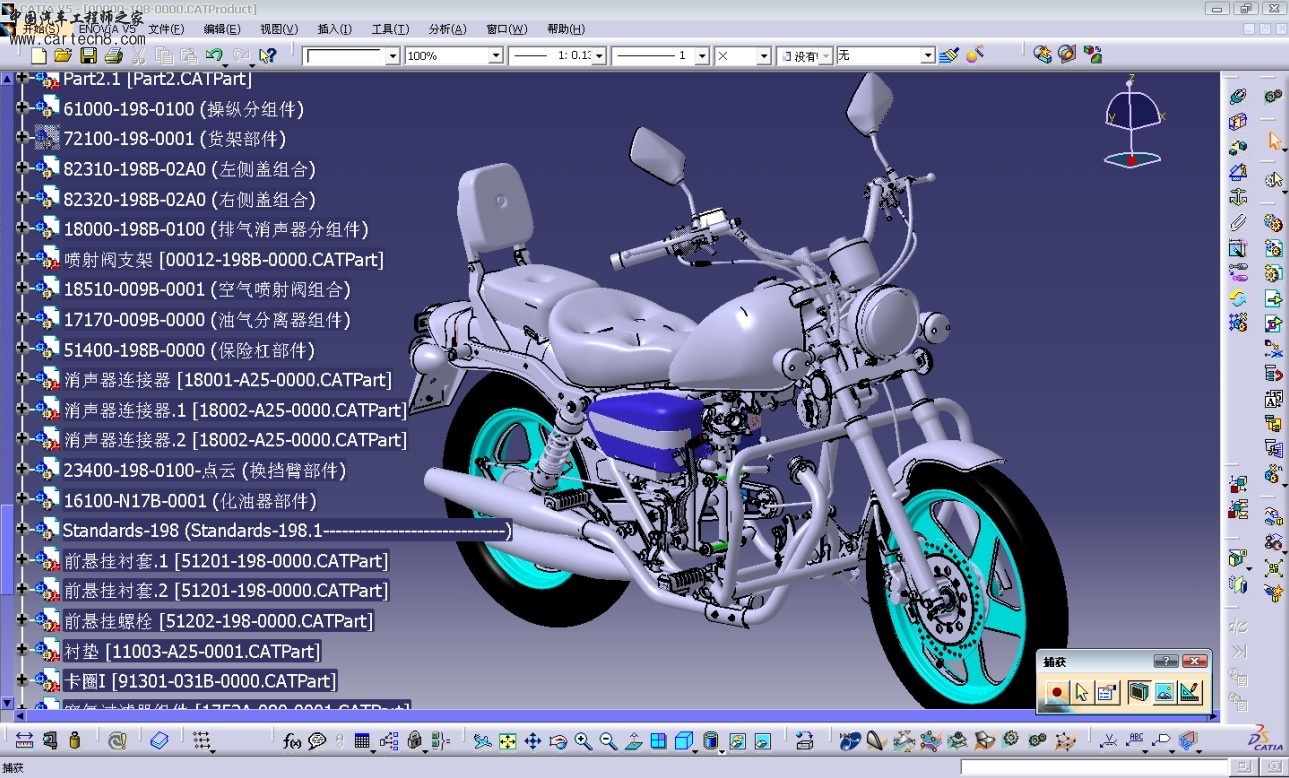The image size is (1289, 778).
Task: Click the help ? button on 捕获 toolbar
Action: point(1166,661)
